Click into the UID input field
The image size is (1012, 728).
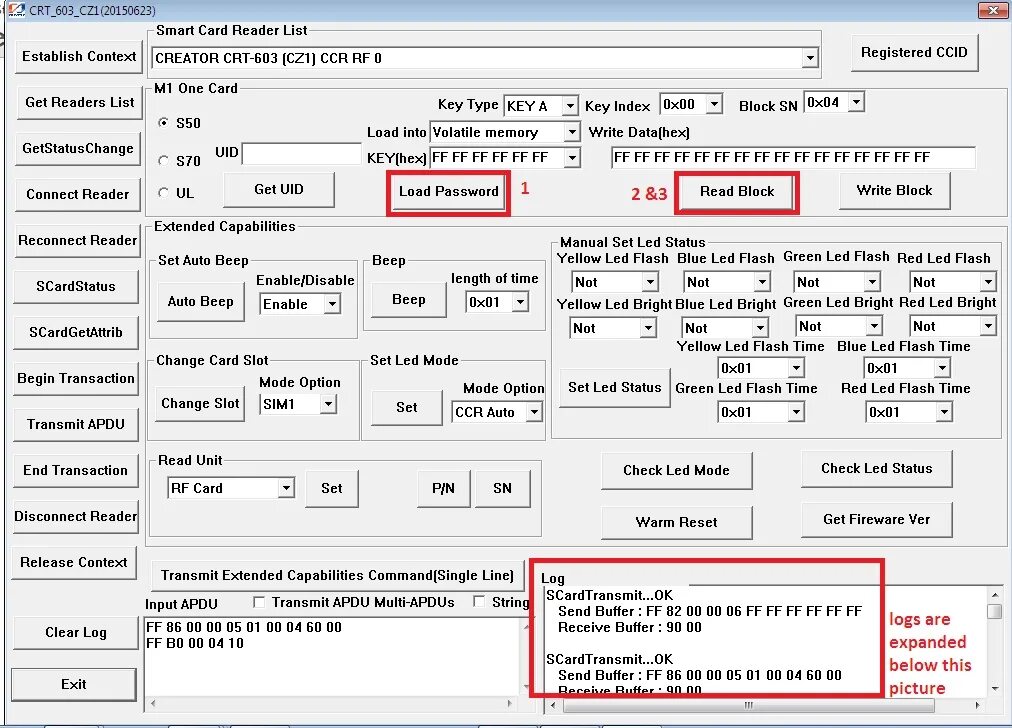(x=301, y=154)
